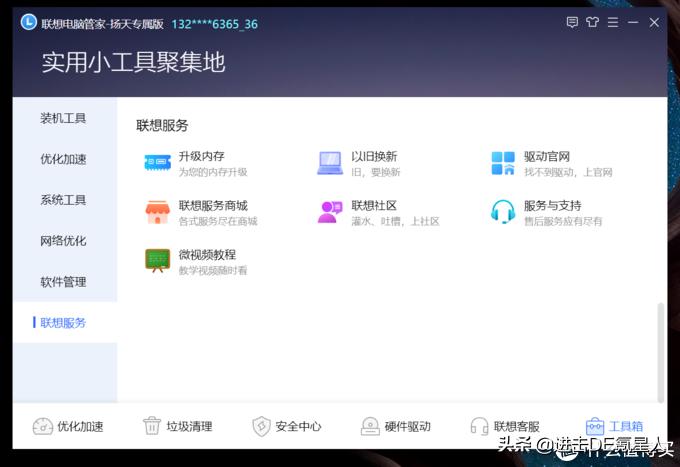Switch to 联想客服 label in bottom bar
The width and height of the screenshot is (680, 467).
coord(517,426)
